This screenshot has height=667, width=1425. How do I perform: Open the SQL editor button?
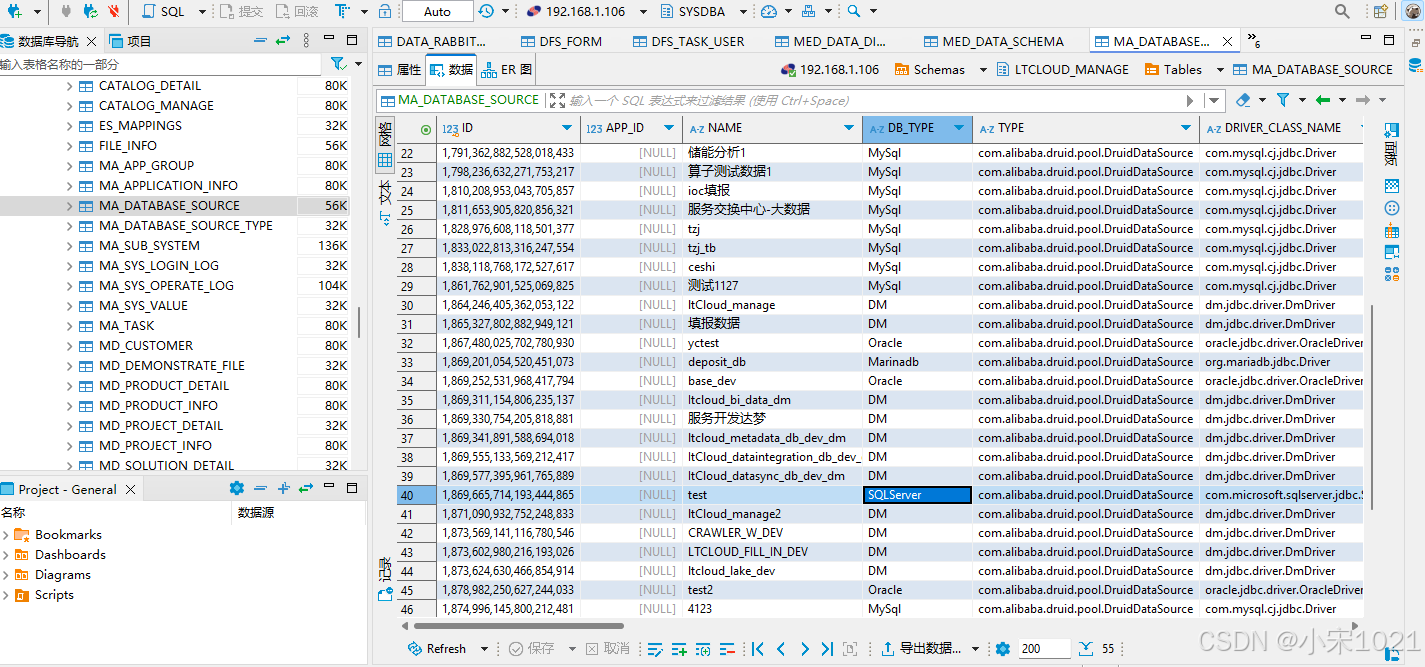coord(163,11)
